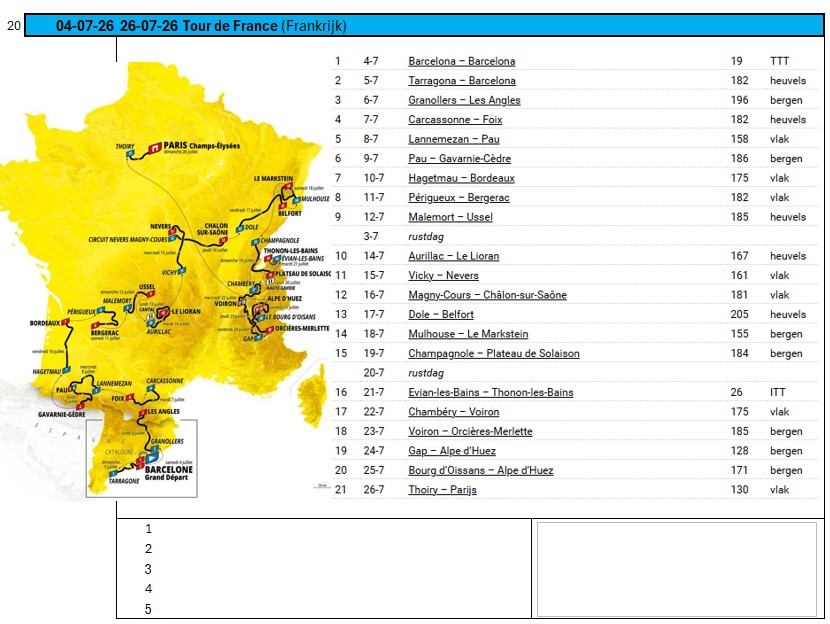Open the Barcelona – Barcelona stage 1 link
Screen dimensions: 830x624
coord(461,61)
